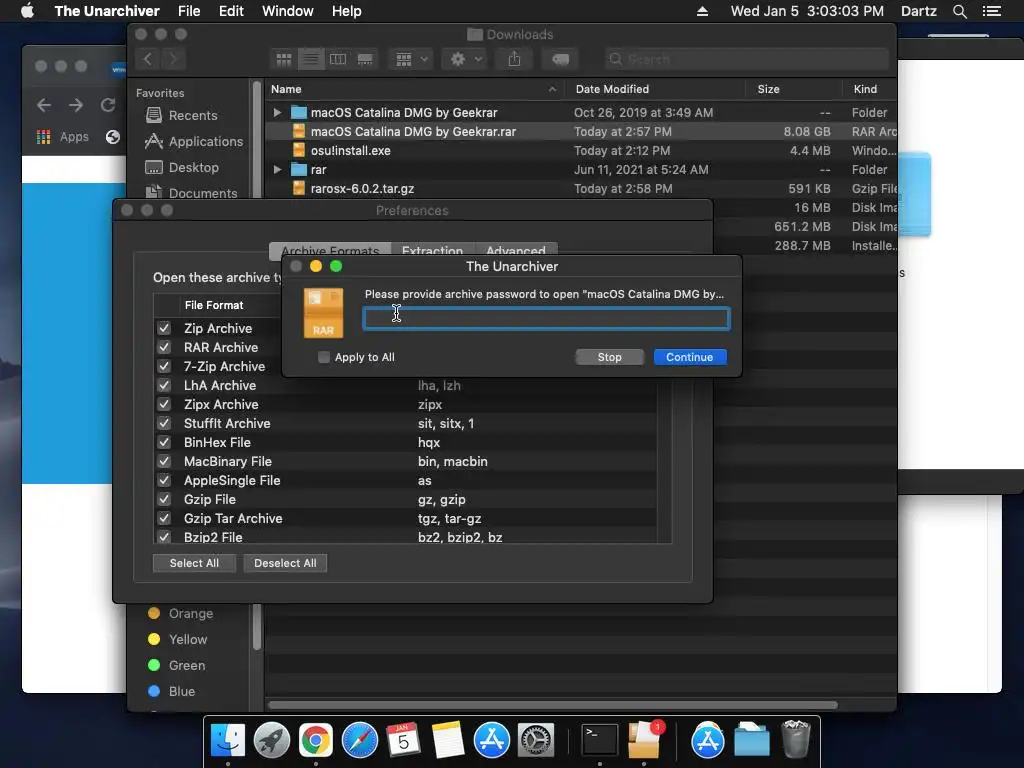Screen dimensions: 1024x768
Task: Click the Finder Share toolbar button
Action: (x=515, y=59)
